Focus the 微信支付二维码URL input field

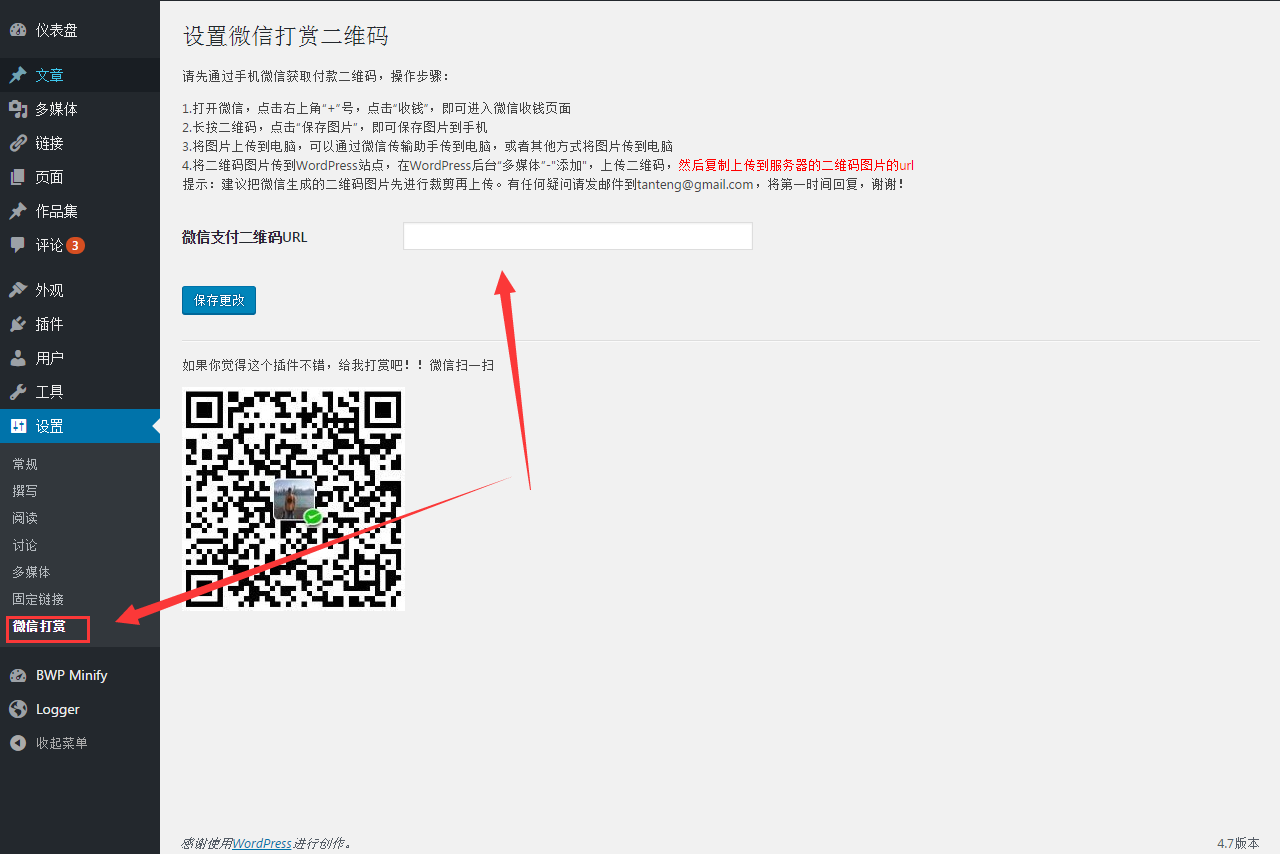point(578,236)
